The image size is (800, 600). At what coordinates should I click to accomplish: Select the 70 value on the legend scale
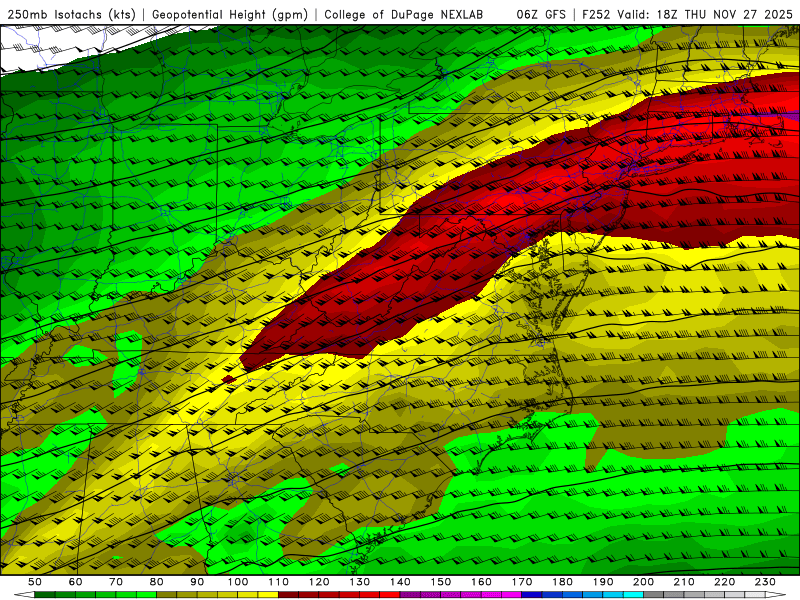(116, 582)
